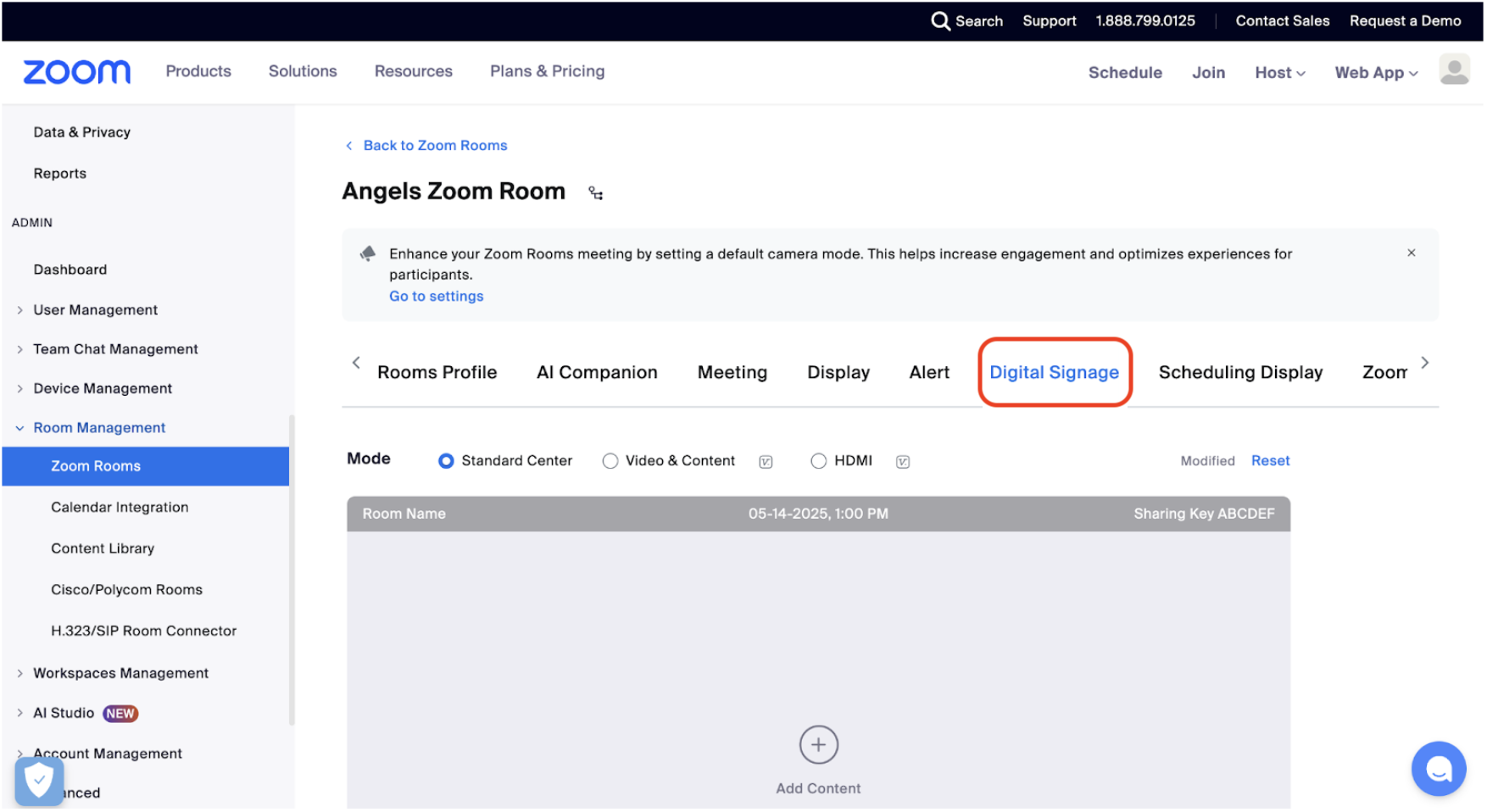The height and width of the screenshot is (812, 1487).
Task: Click the room hierarchy icon beside Angels Zoom Room
Action: pos(596,193)
